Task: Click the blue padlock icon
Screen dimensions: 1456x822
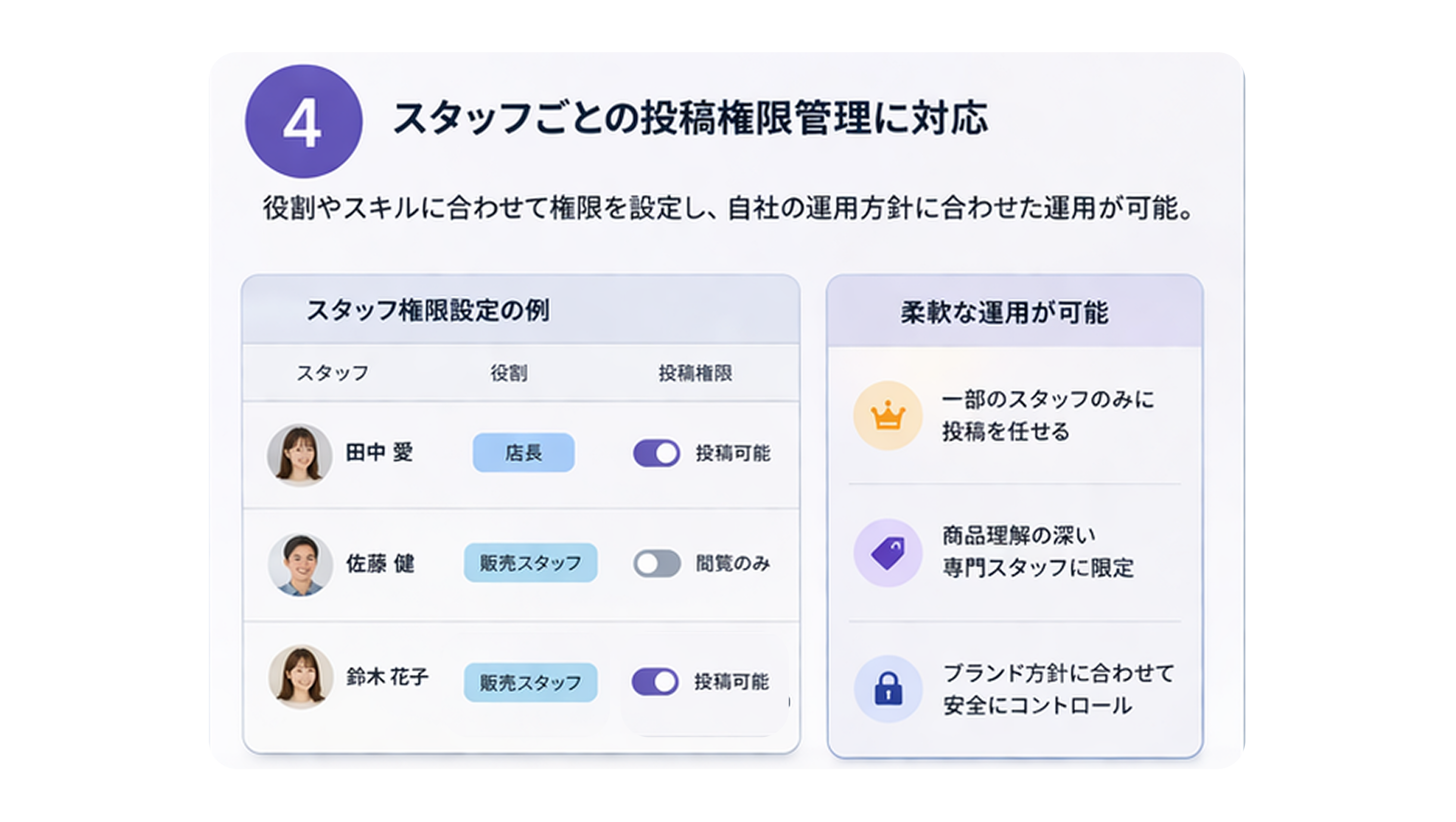Action: click(888, 689)
